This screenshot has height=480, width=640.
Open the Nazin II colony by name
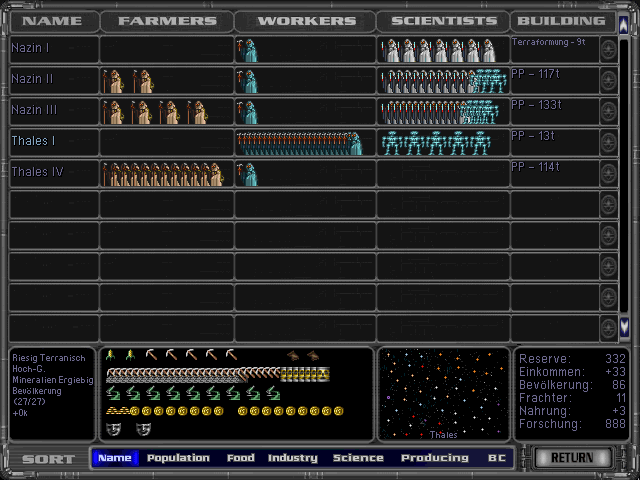point(32,79)
